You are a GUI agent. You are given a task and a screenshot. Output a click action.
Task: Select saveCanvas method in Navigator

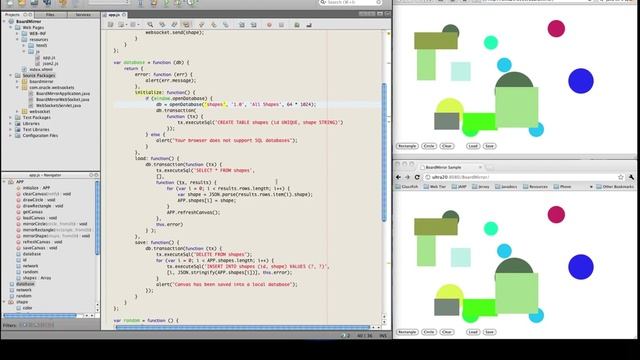click(x=40, y=248)
